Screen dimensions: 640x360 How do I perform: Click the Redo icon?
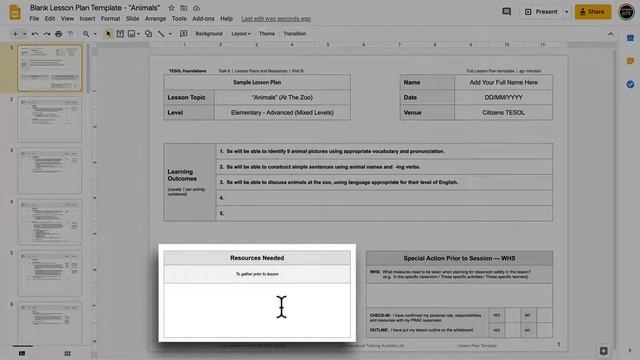pyautogui.click(x=47, y=34)
